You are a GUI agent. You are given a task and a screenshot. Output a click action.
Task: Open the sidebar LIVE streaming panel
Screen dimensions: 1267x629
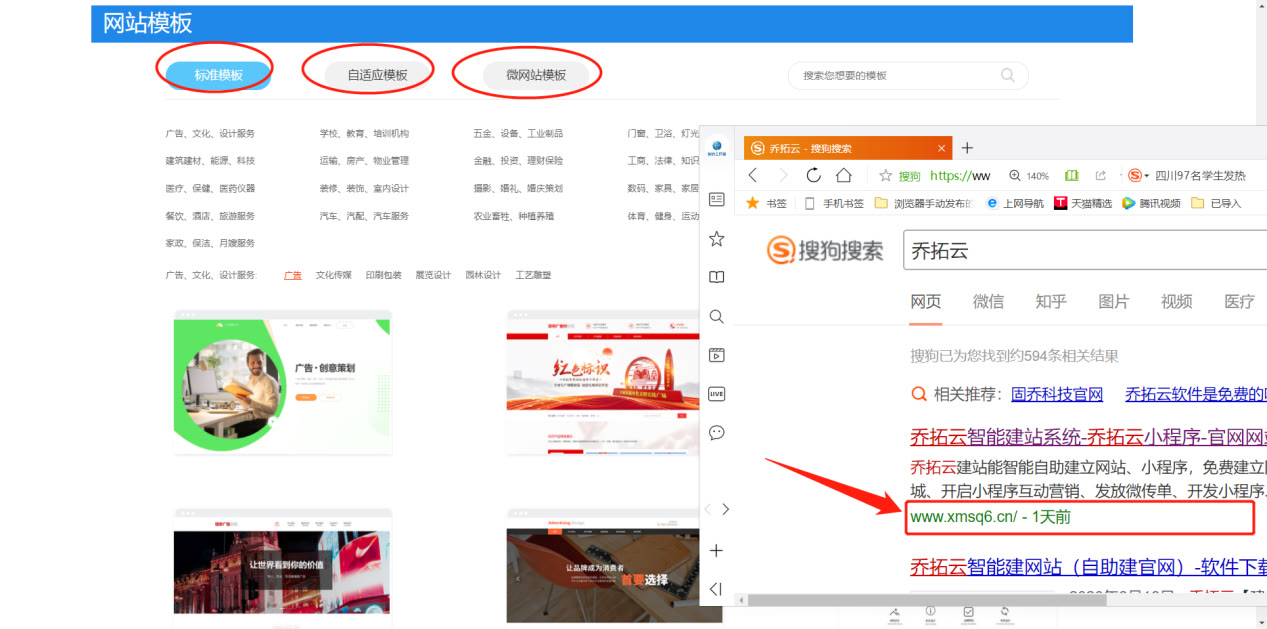coord(716,393)
